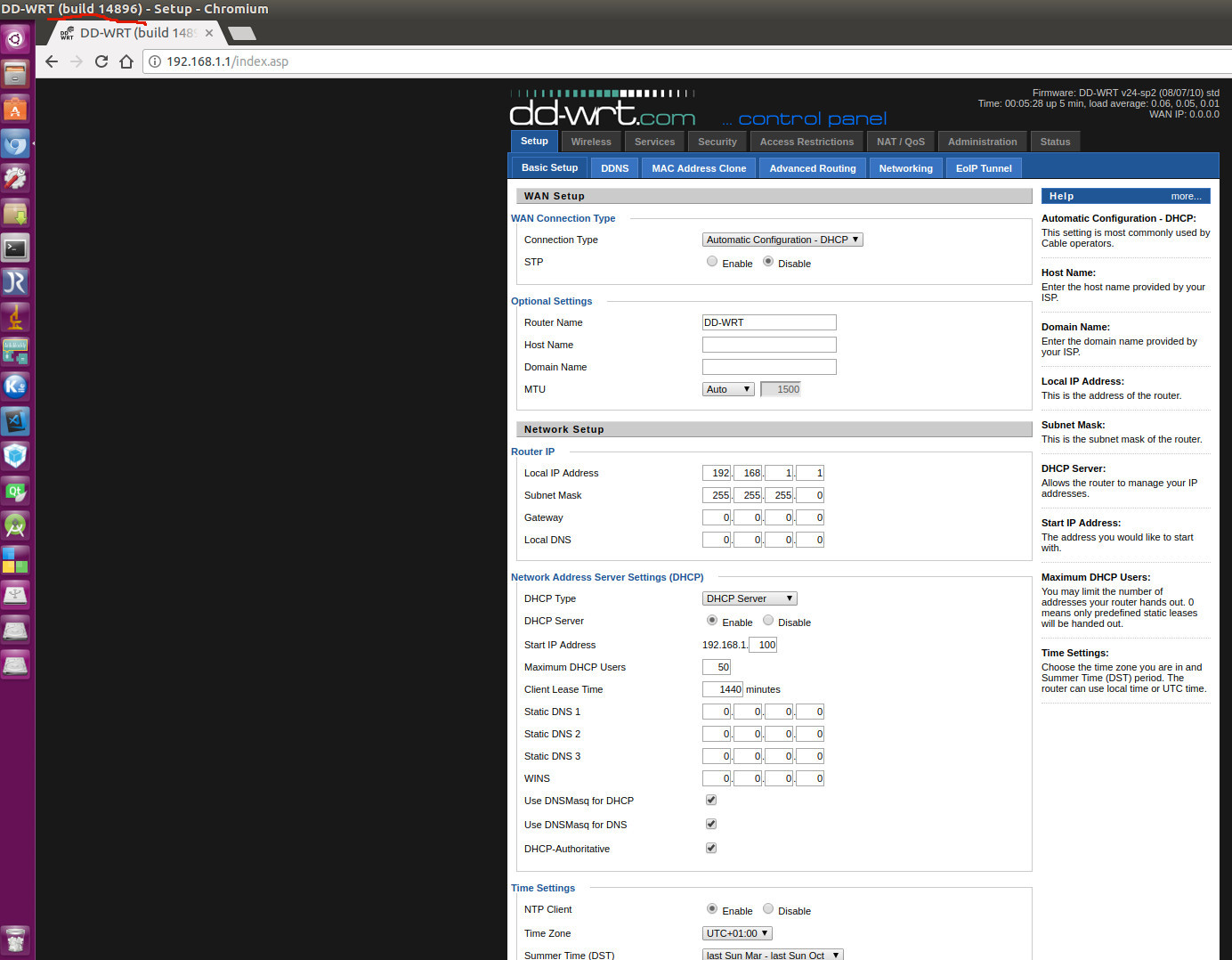This screenshot has height=960, width=1232.
Task: Open the package installer box dock icon
Action: coord(15,213)
